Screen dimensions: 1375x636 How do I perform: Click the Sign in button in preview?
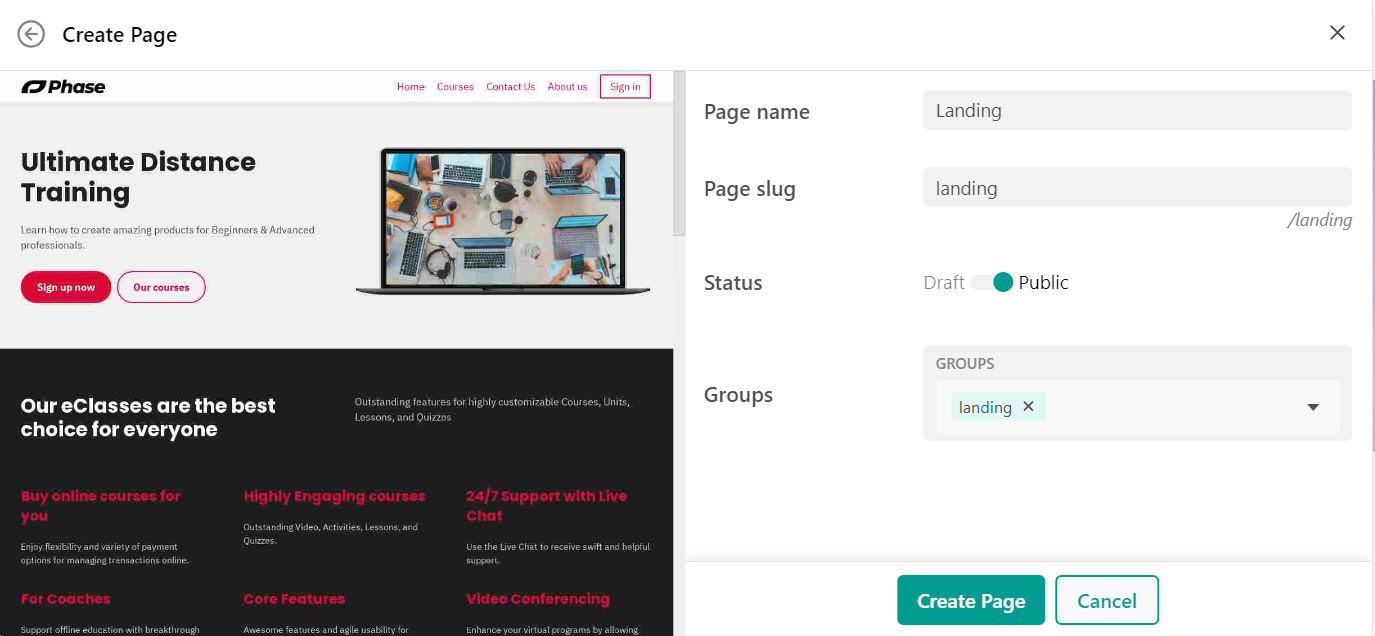point(625,87)
